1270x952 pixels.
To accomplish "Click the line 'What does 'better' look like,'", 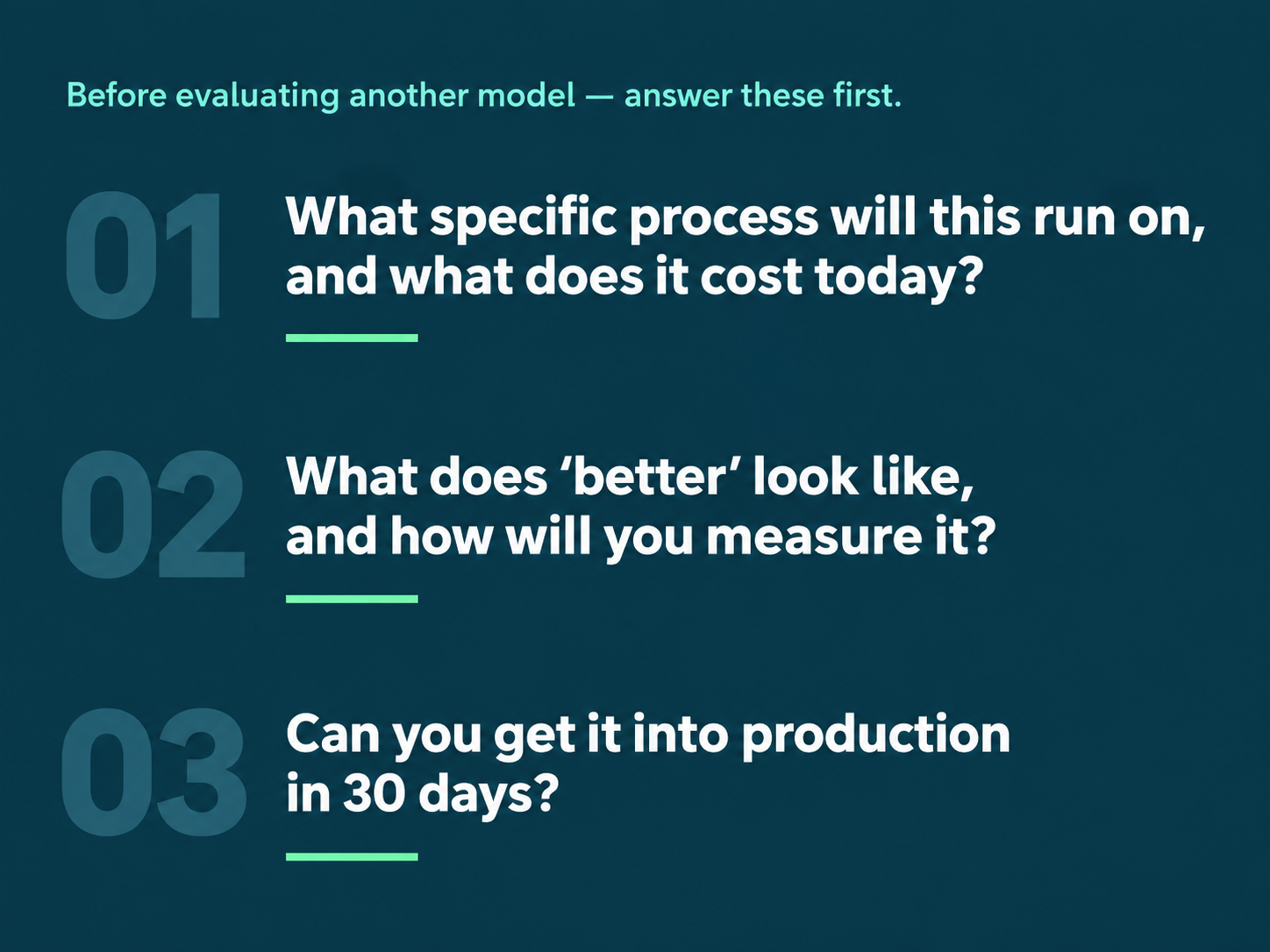I will (630, 477).
